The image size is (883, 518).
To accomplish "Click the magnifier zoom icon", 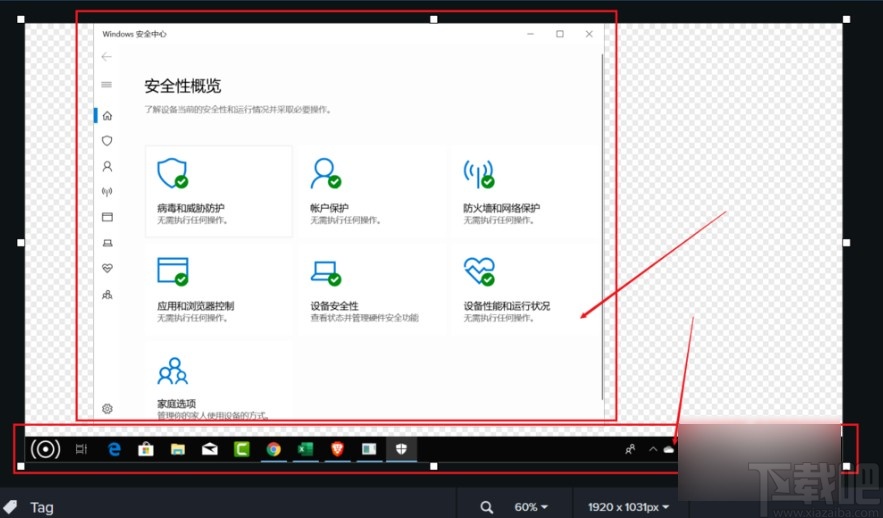I will (x=487, y=507).
